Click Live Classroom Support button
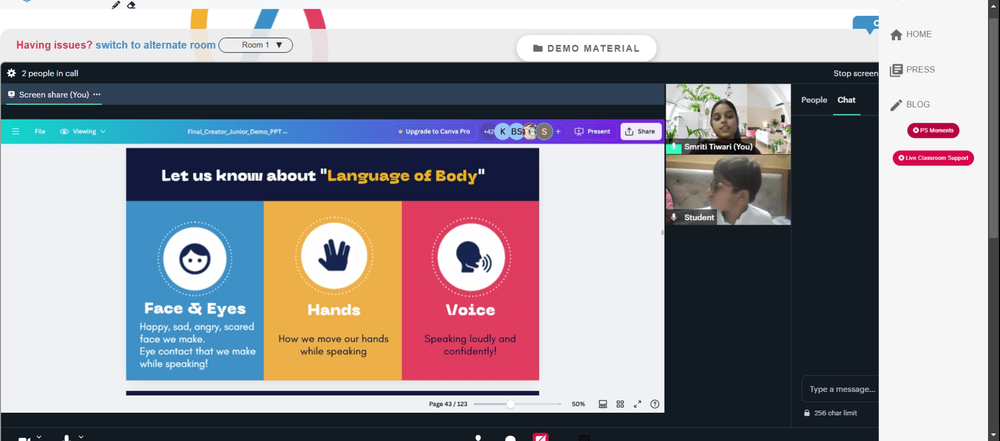 tap(933, 158)
